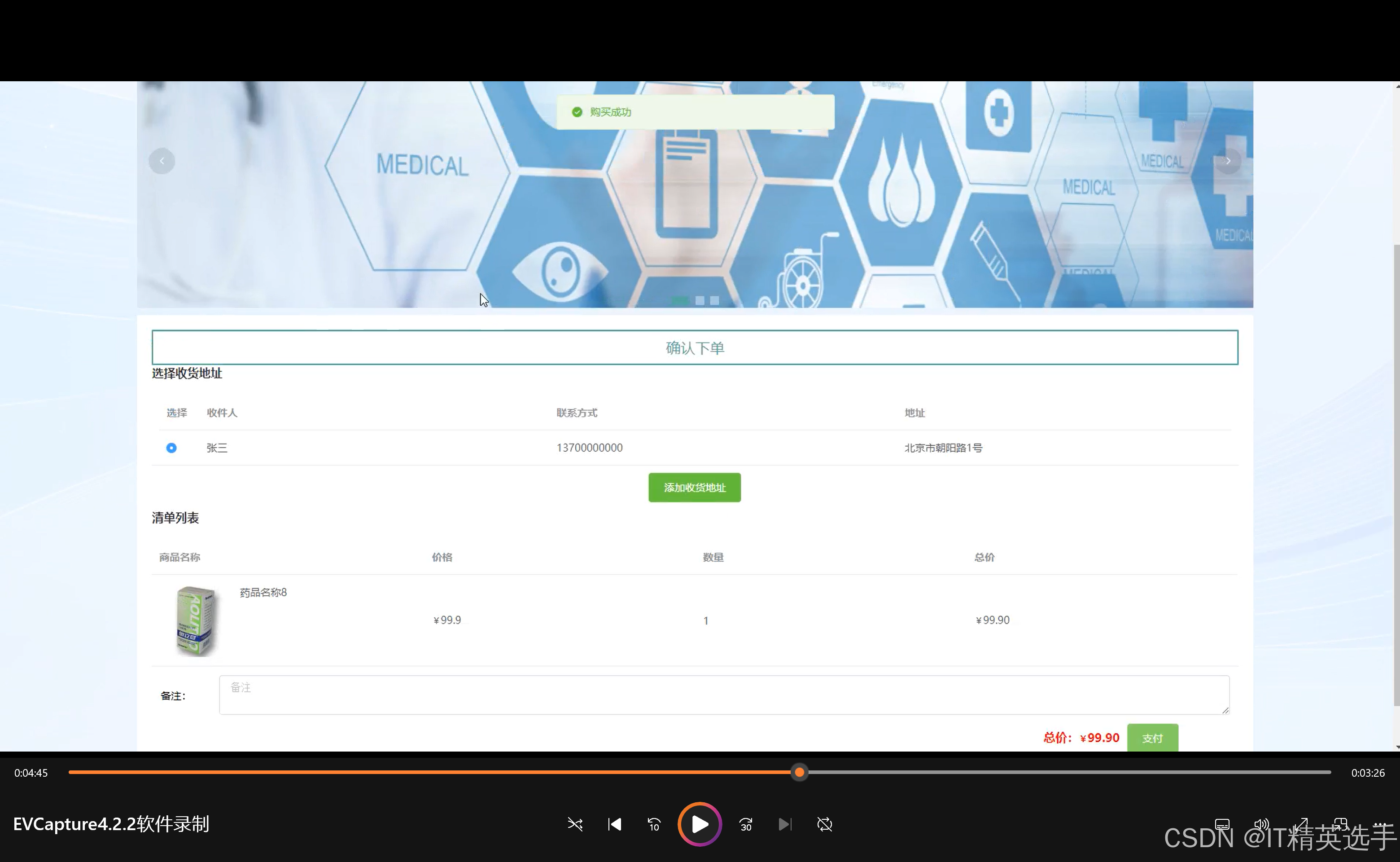Click the video seek bar handle

click(800, 773)
